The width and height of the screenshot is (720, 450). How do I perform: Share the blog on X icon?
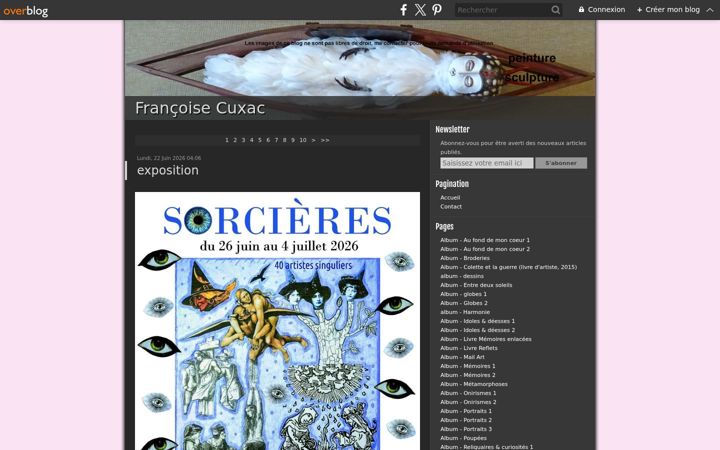420,10
